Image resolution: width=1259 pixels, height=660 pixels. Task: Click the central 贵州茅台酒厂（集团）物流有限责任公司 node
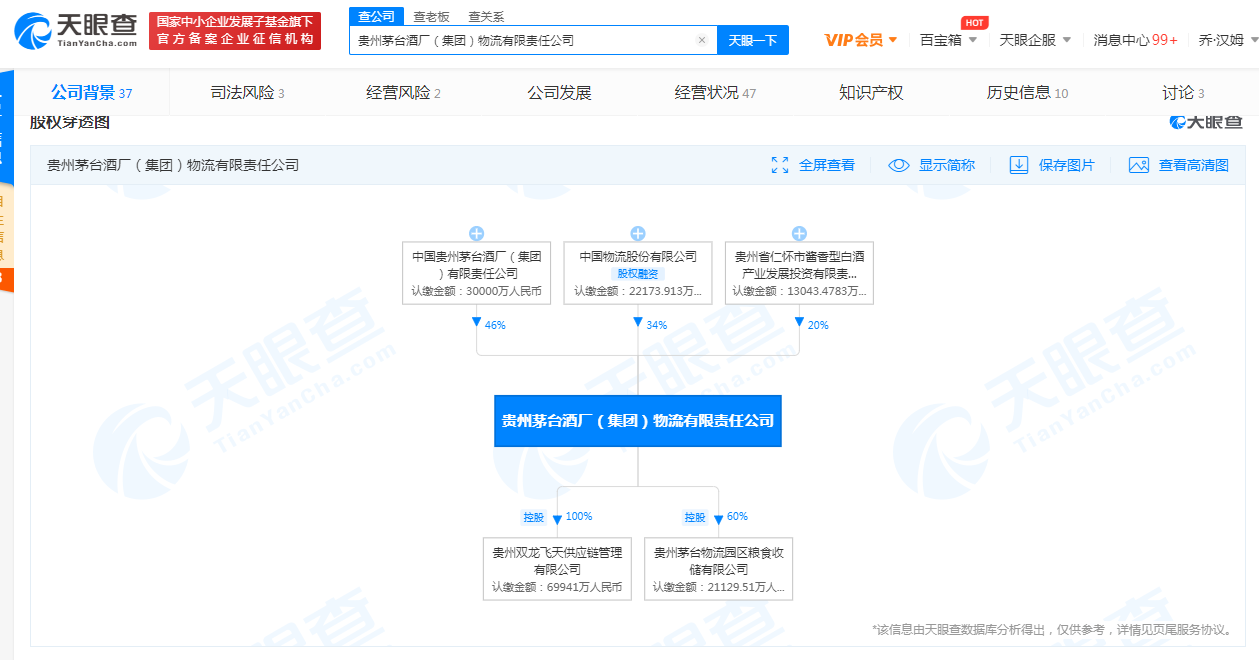coord(638,421)
